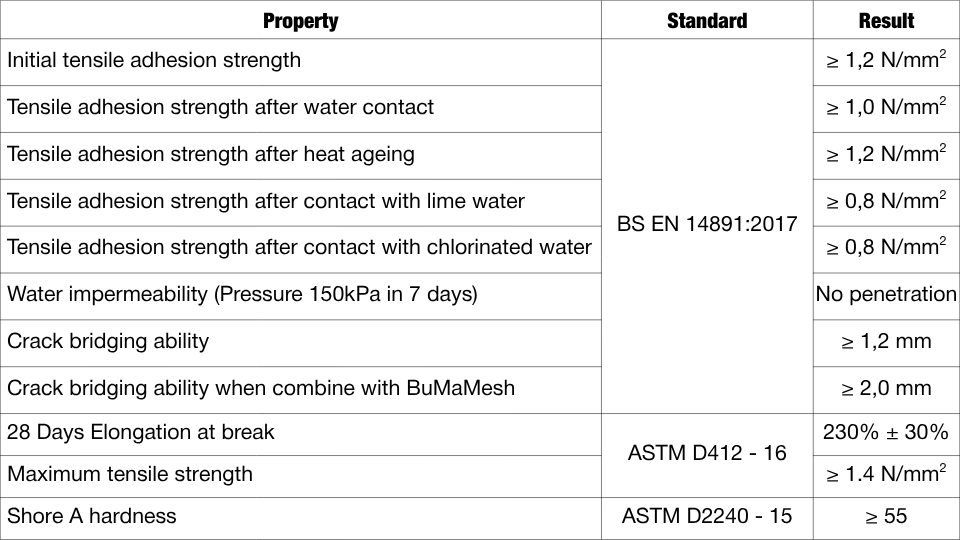Click the ≥ 55 result cell
This screenshot has width=960, height=540.
click(886, 517)
